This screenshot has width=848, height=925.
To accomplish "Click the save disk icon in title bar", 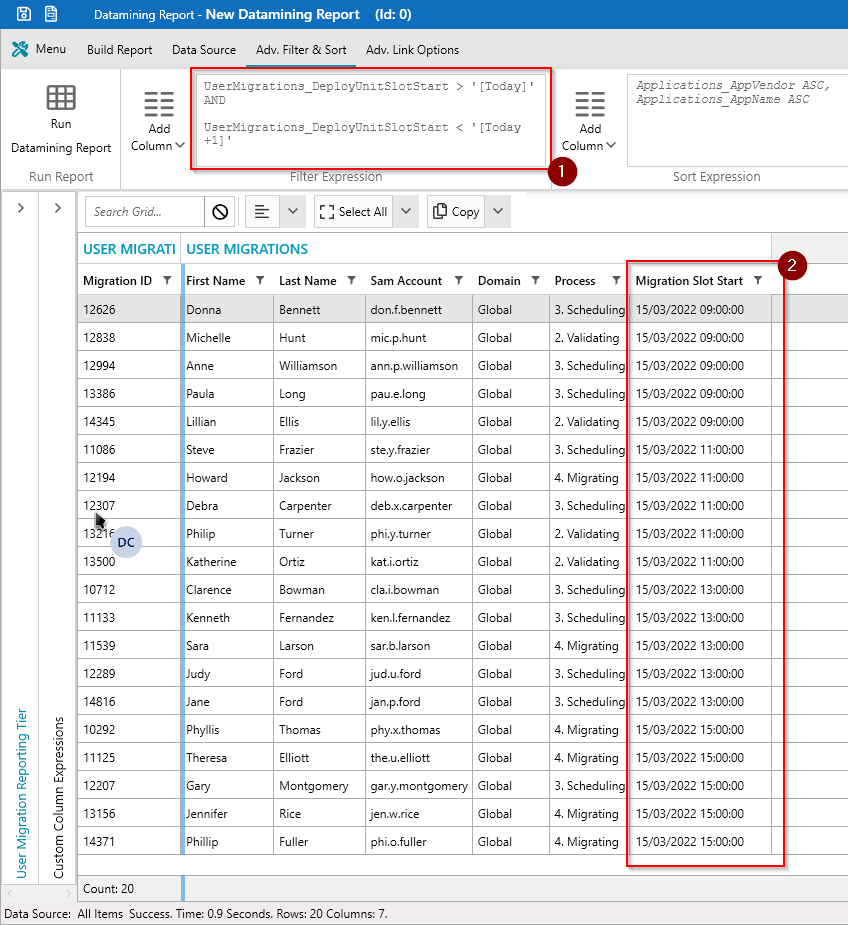I will (24, 14).
